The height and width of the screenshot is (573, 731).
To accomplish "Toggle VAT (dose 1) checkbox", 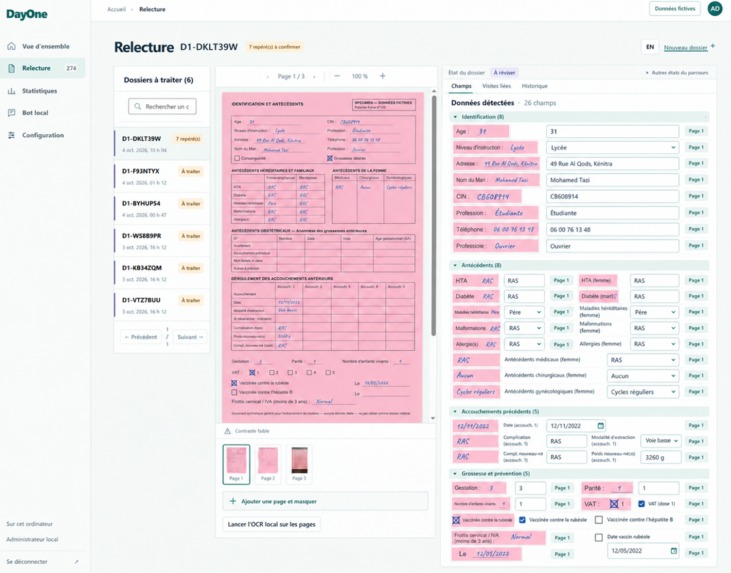I will (x=641, y=504).
